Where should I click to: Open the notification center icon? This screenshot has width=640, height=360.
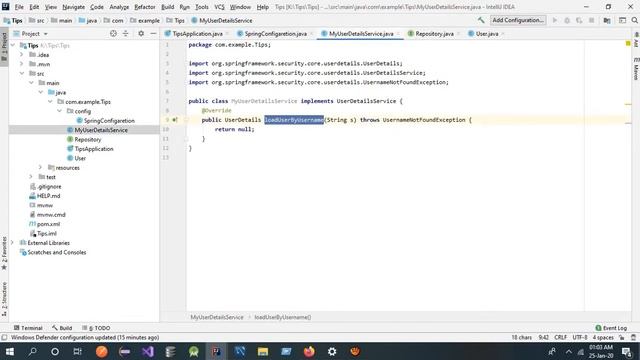(x=627, y=351)
